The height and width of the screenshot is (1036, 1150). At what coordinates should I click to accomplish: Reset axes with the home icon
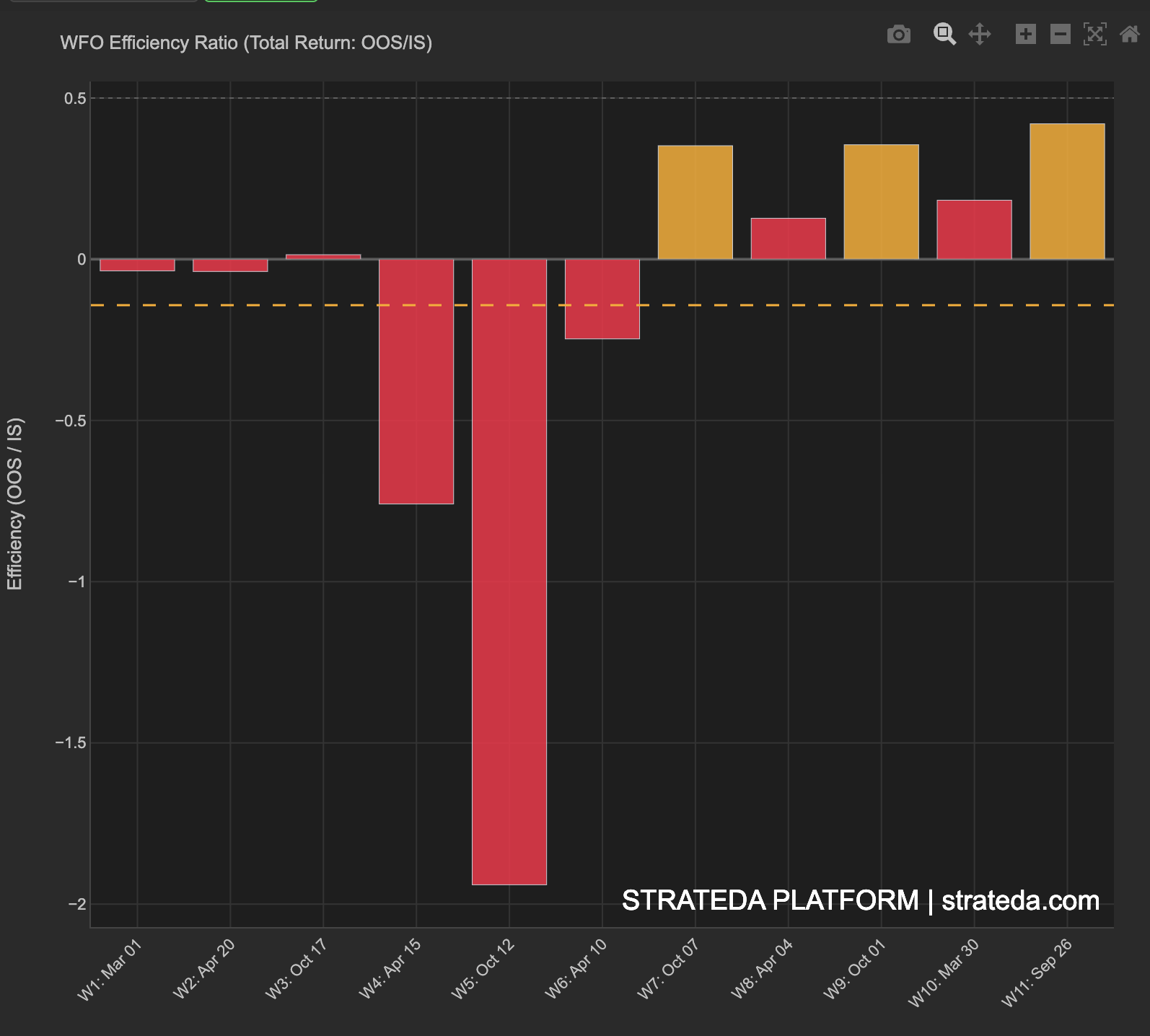(x=1129, y=35)
